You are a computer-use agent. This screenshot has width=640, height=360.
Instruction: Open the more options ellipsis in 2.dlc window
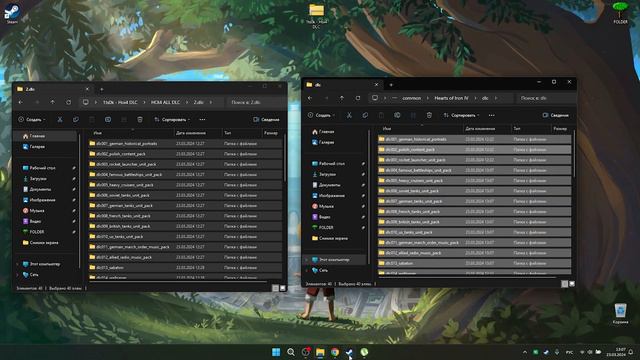tap(202, 120)
